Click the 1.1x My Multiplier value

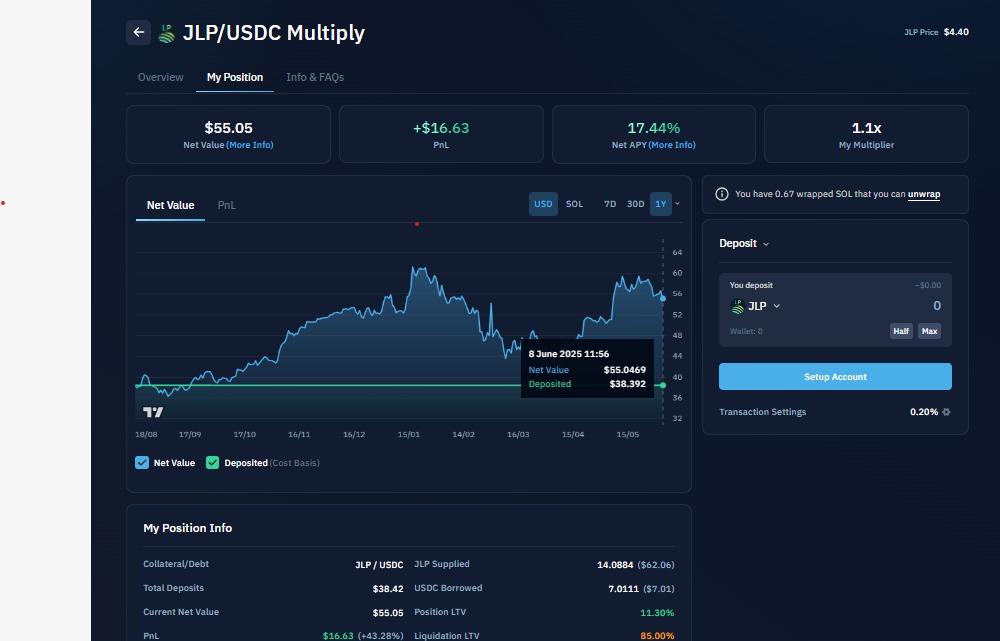[866, 128]
